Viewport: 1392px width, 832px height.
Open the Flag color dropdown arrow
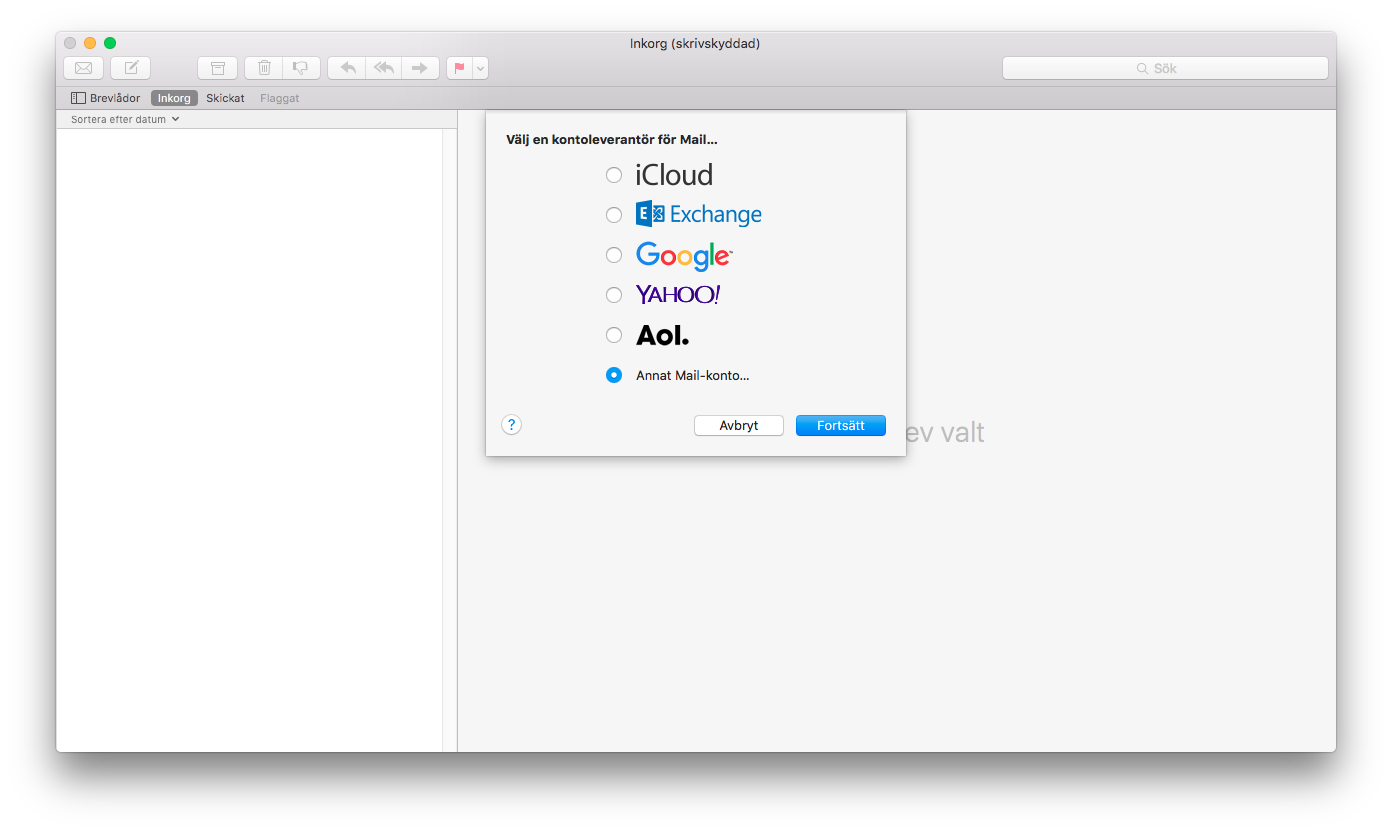coord(481,68)
